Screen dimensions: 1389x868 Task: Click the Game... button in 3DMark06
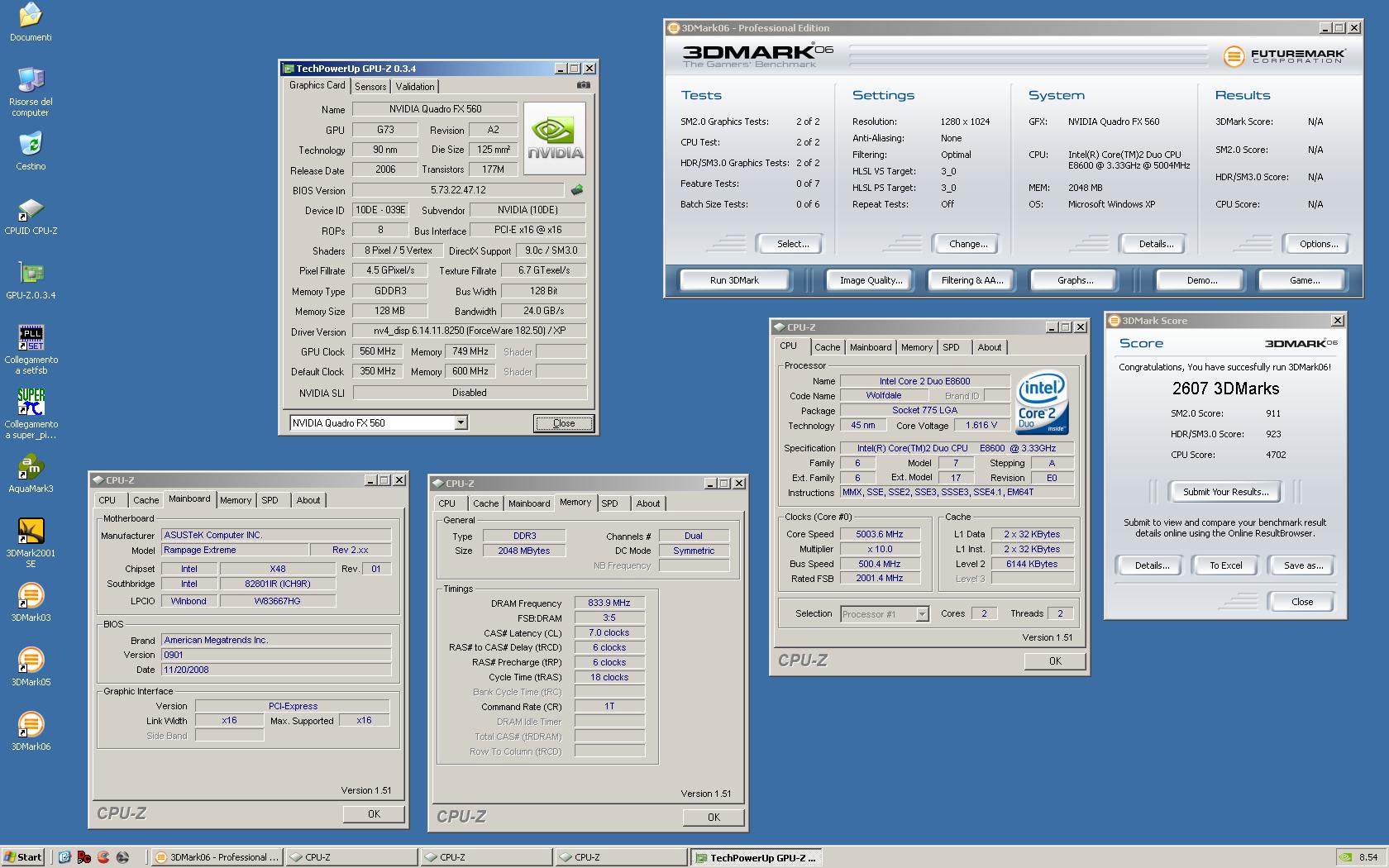[1305, 280]
